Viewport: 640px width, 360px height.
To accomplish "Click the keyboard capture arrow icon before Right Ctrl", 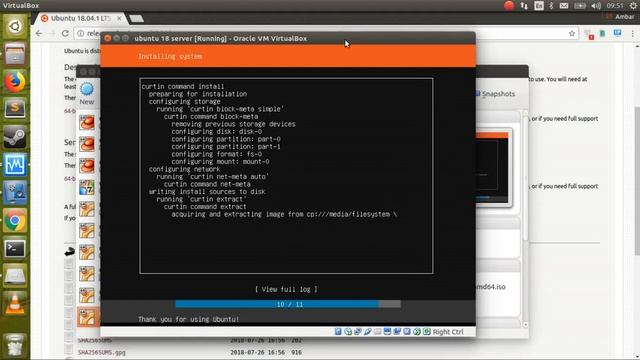I will click(426, 331).
